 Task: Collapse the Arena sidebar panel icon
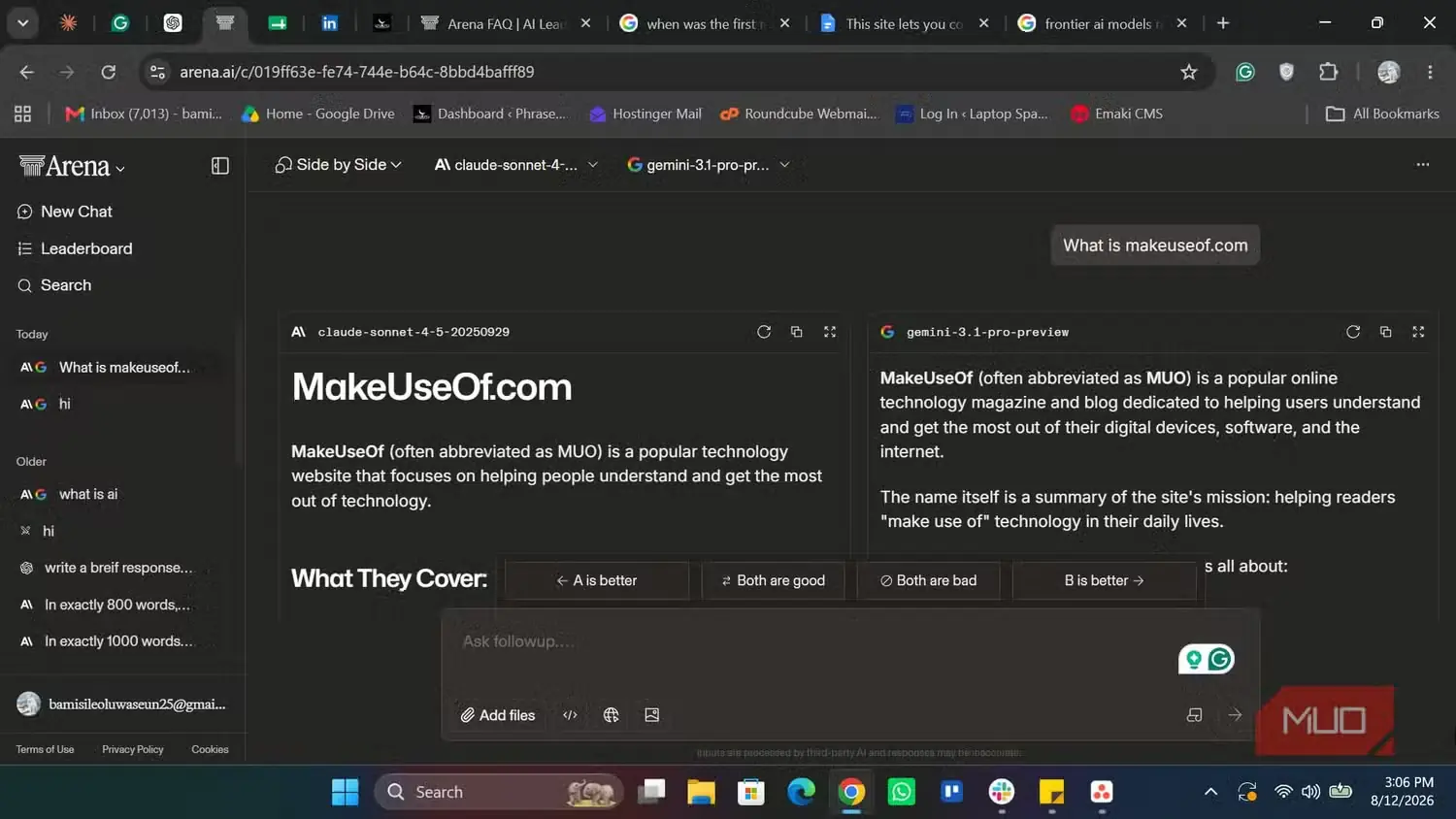click(220, 166)
